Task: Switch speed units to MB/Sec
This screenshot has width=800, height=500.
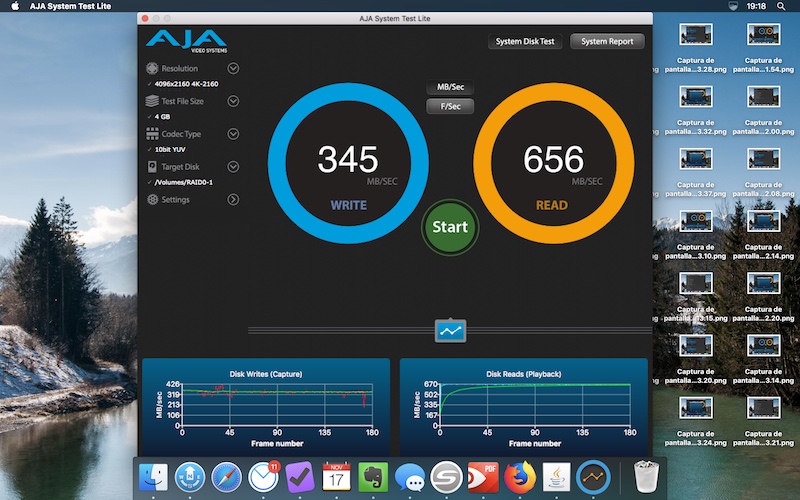Action: click(x=450, y=87)
